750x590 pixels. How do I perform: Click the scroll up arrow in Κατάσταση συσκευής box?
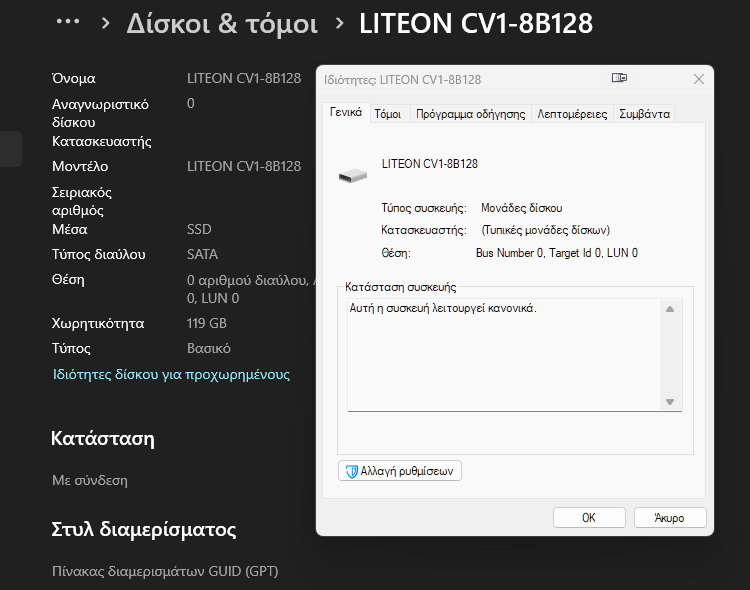[x=670, y=309]
